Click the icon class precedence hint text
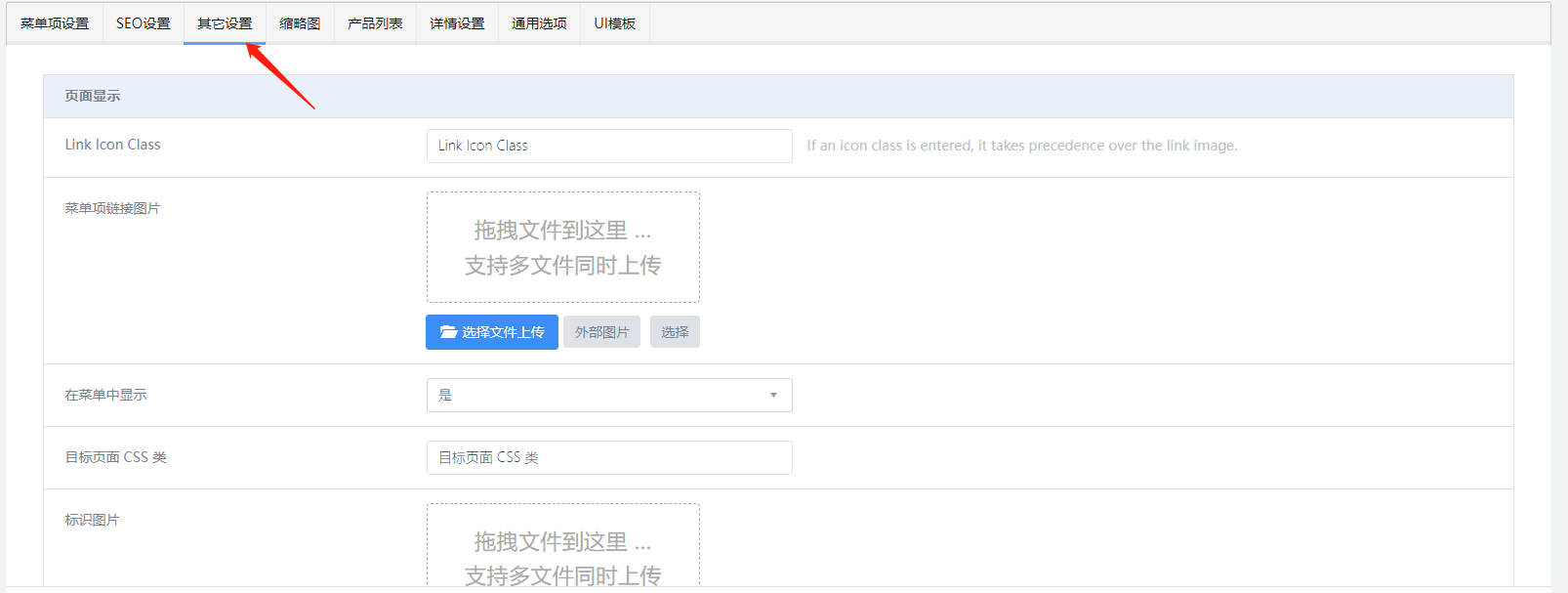1568x593 pixels. 1021,146
